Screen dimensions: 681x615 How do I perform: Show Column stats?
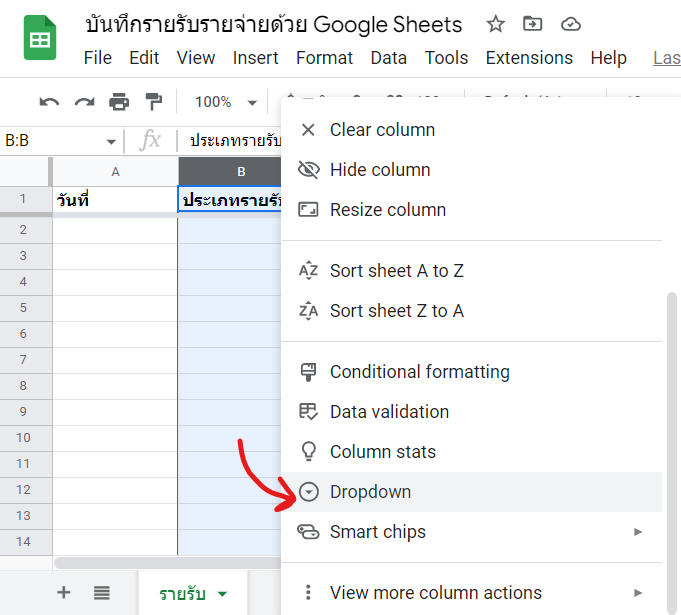472,452
